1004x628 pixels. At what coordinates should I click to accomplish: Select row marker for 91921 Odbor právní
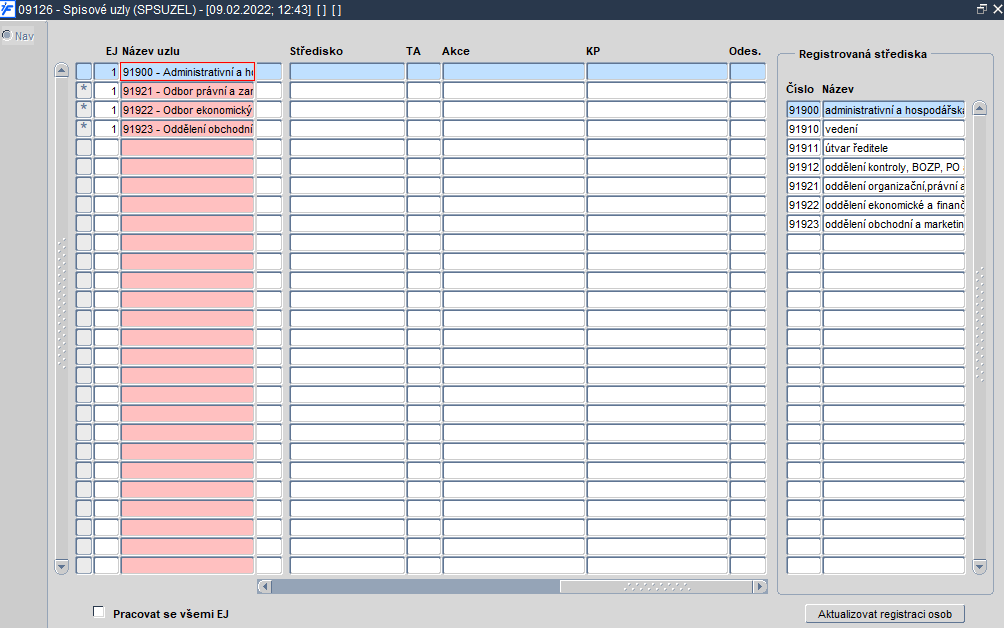point(84,91)
